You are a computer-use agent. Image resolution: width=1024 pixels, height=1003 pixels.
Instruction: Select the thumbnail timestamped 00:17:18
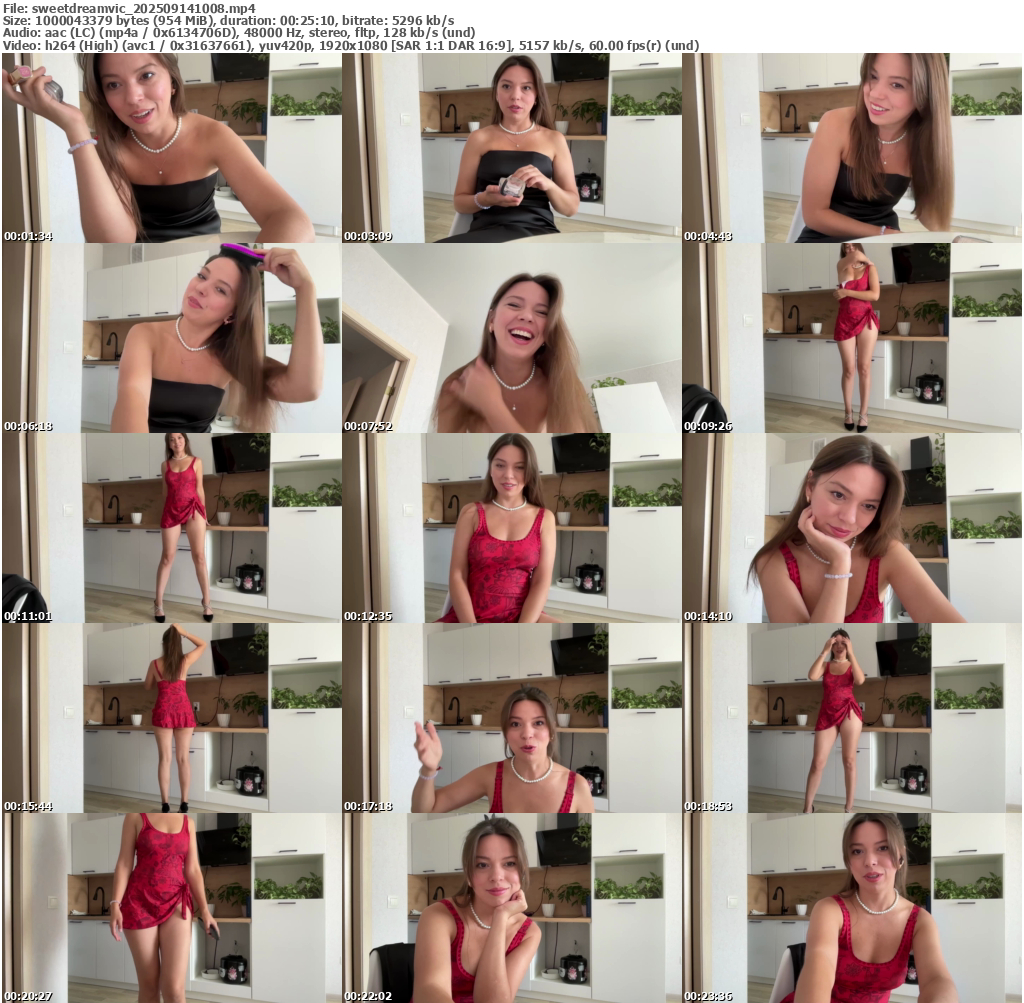pos(512,718)
